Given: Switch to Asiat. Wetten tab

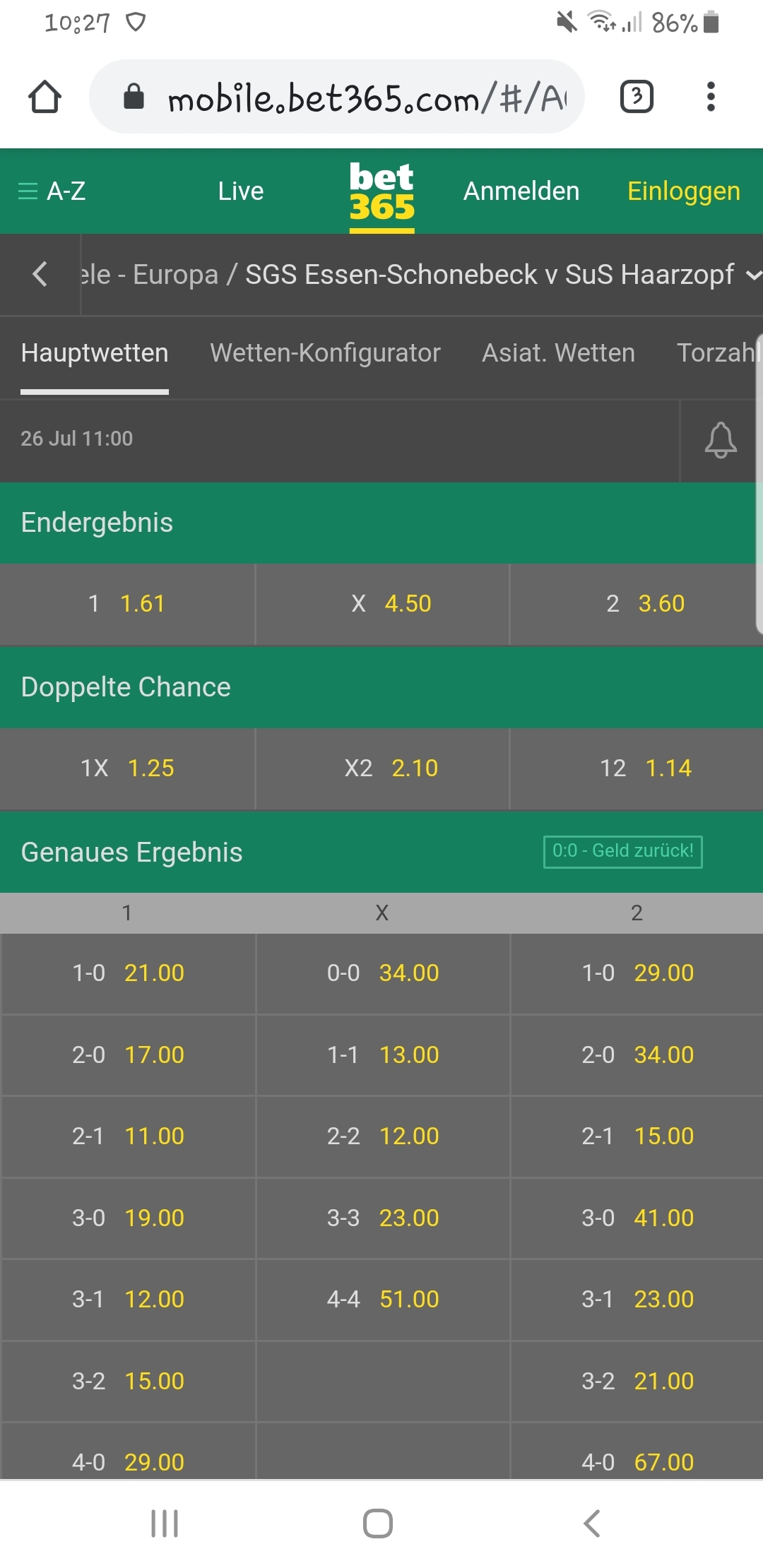Looking at the screenshot, I should click(558, 352).
